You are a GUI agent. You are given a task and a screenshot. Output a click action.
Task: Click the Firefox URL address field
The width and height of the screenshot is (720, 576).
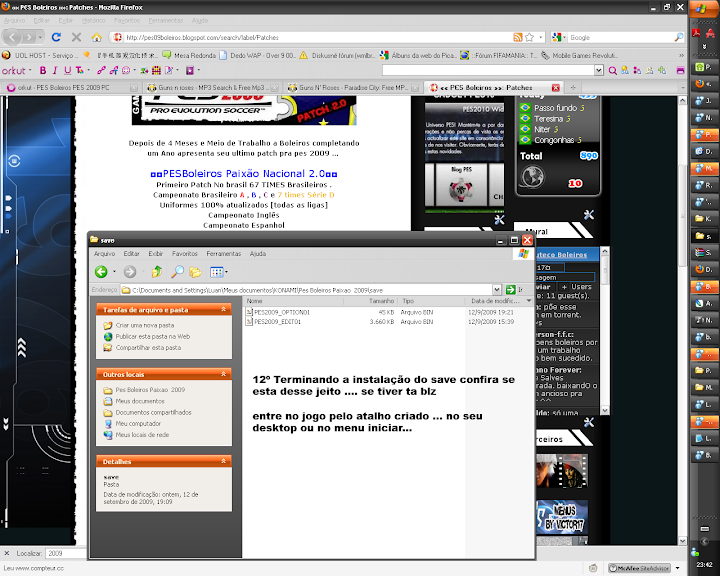pos(300,37)
